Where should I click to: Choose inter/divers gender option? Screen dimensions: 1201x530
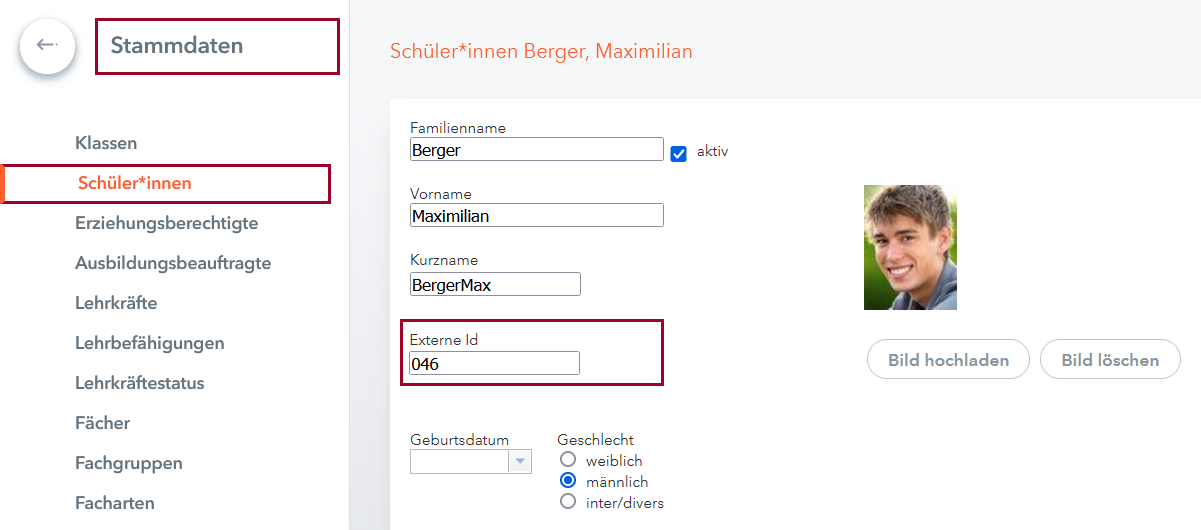point(568,502)
